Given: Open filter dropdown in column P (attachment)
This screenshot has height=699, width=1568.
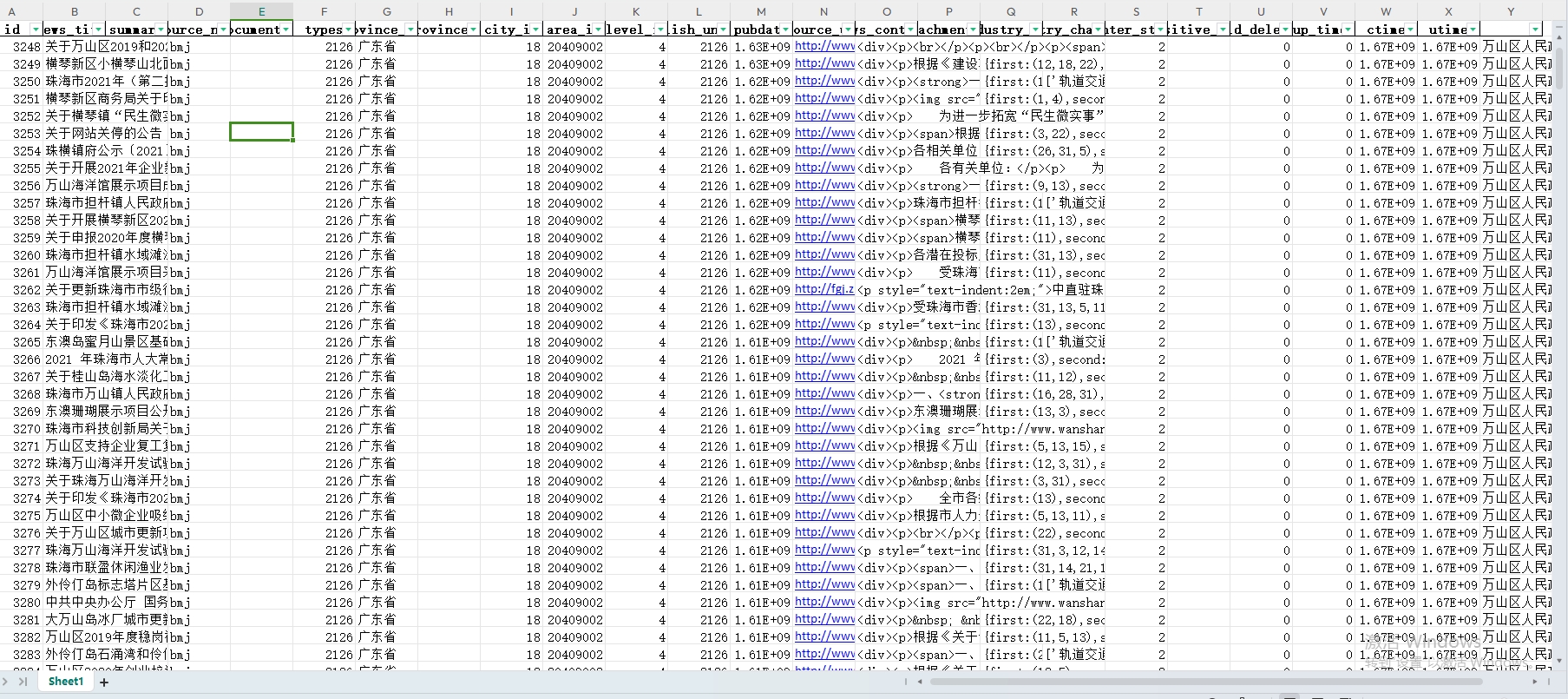Looking at the screenshot, I should pyautogui.click(x=973, y=30).
